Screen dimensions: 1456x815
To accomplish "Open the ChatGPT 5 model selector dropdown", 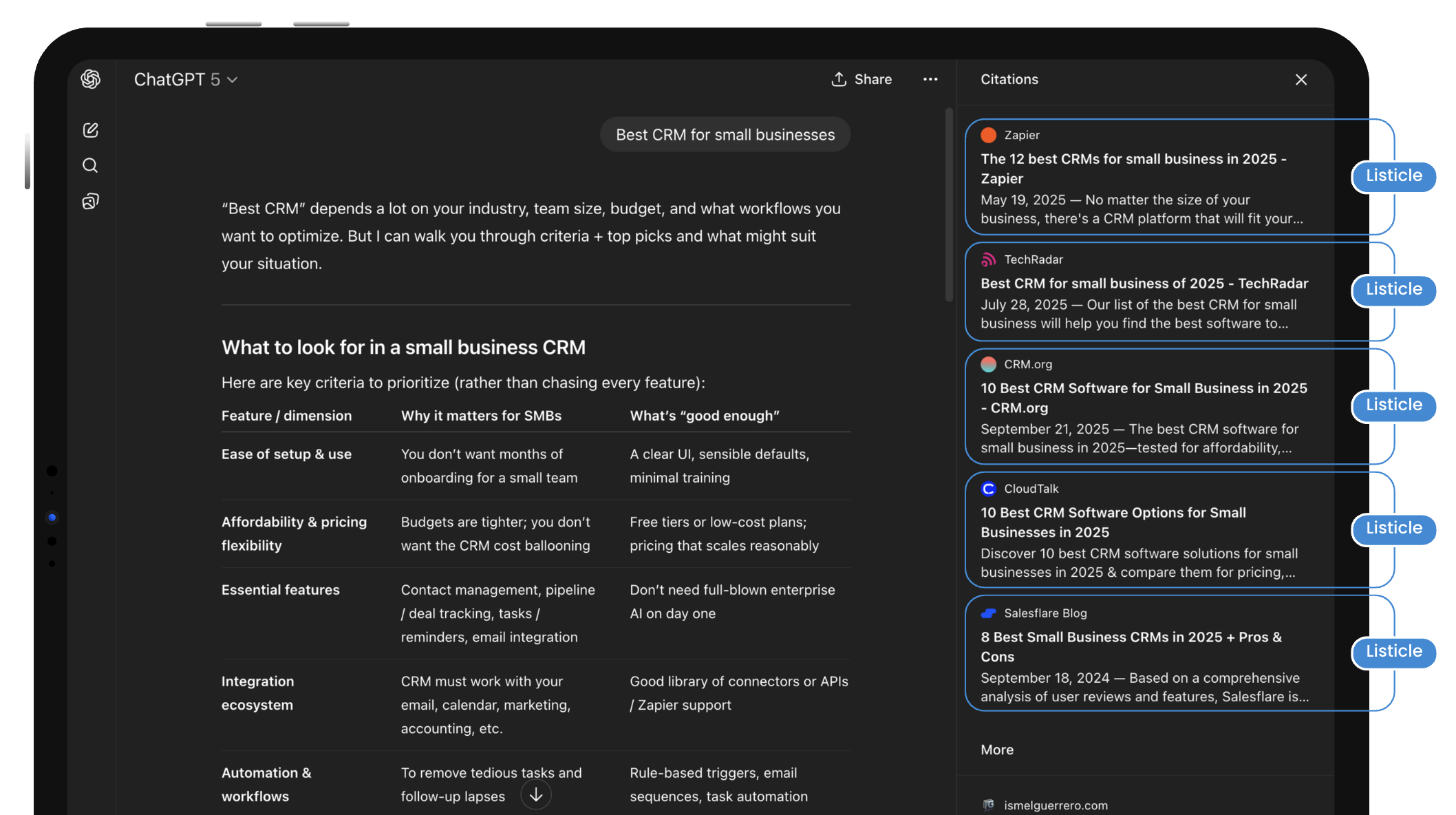I will coord(186,80).
